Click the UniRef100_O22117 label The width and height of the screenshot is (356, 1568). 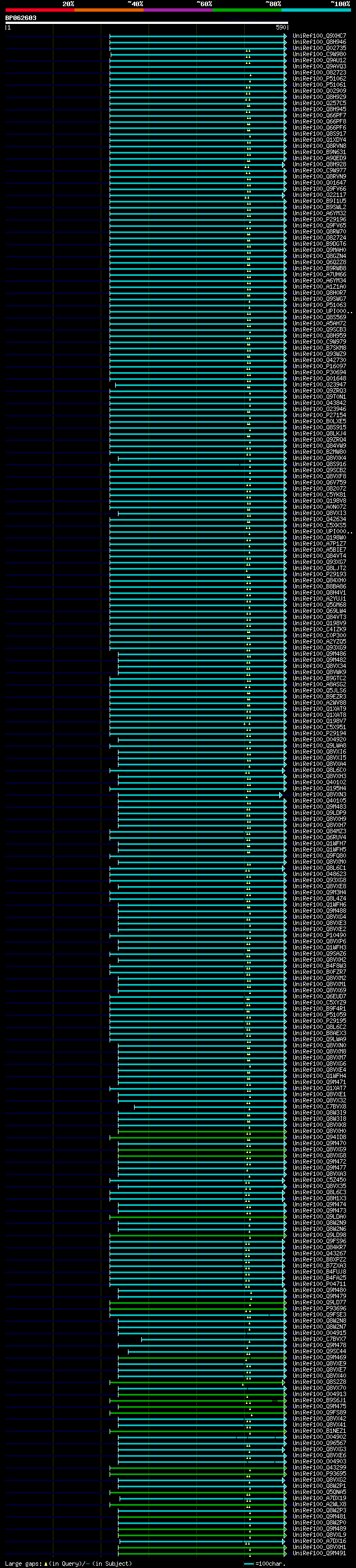[x=319, y=195]
